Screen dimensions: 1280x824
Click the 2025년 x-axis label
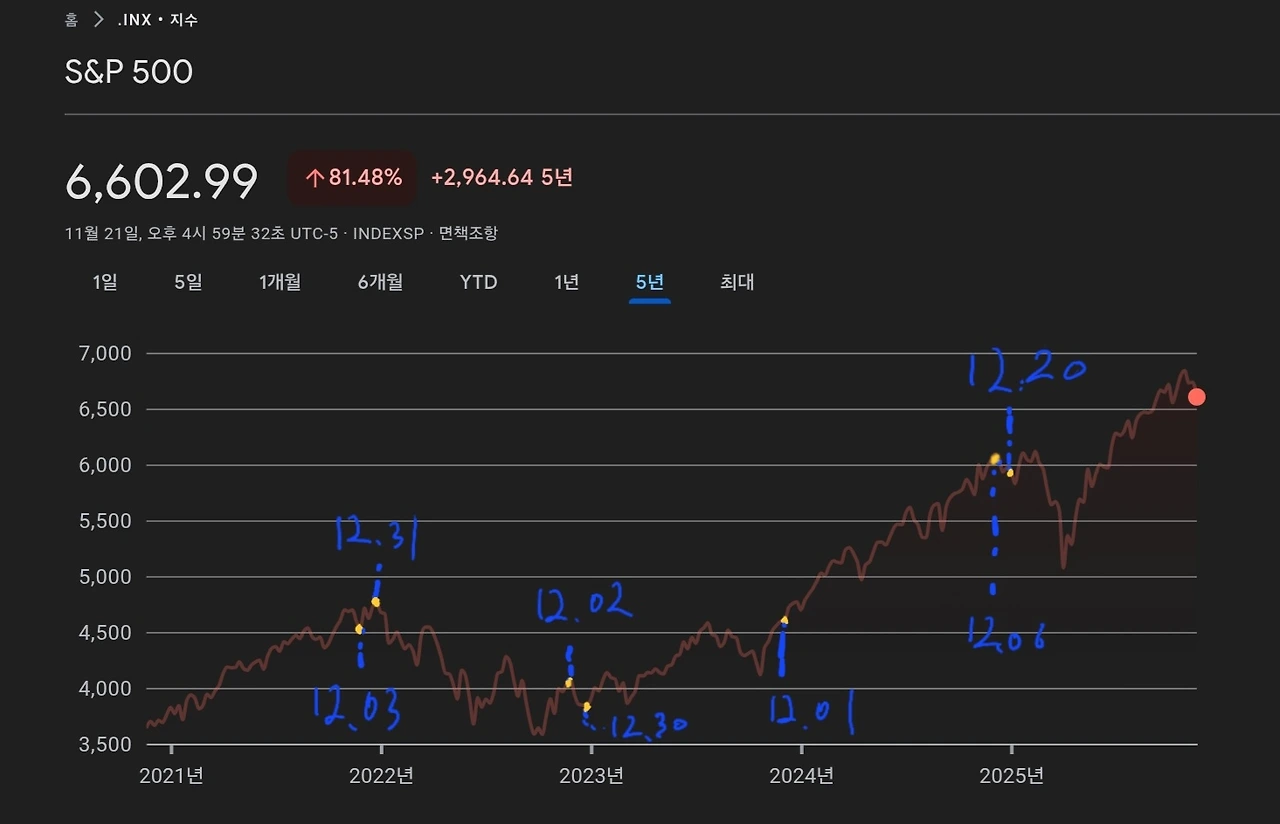click(x=1012, y=775)
